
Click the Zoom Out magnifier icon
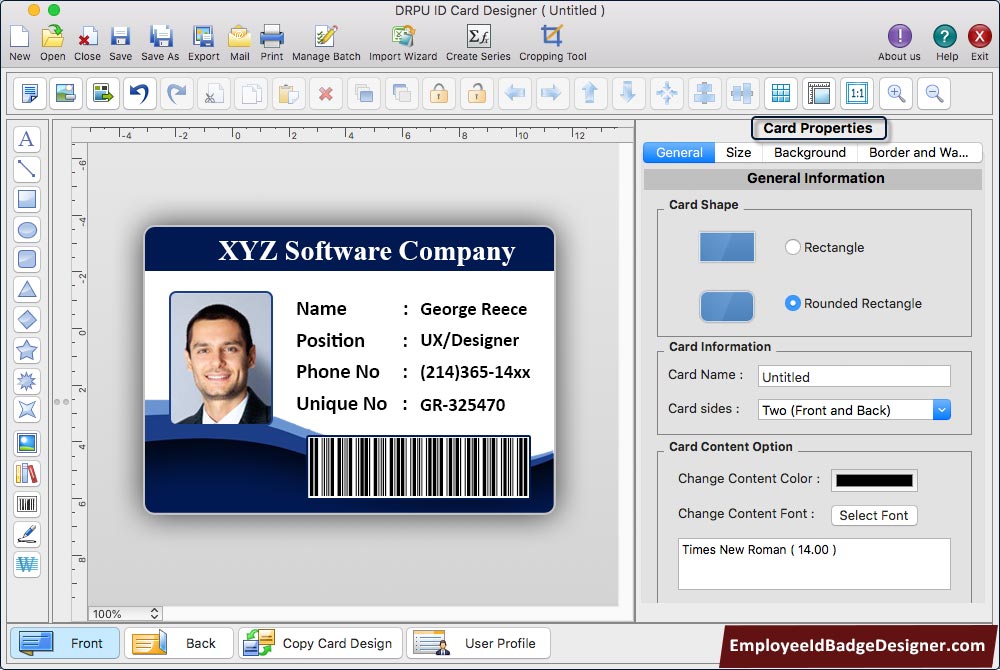(934, 94)
